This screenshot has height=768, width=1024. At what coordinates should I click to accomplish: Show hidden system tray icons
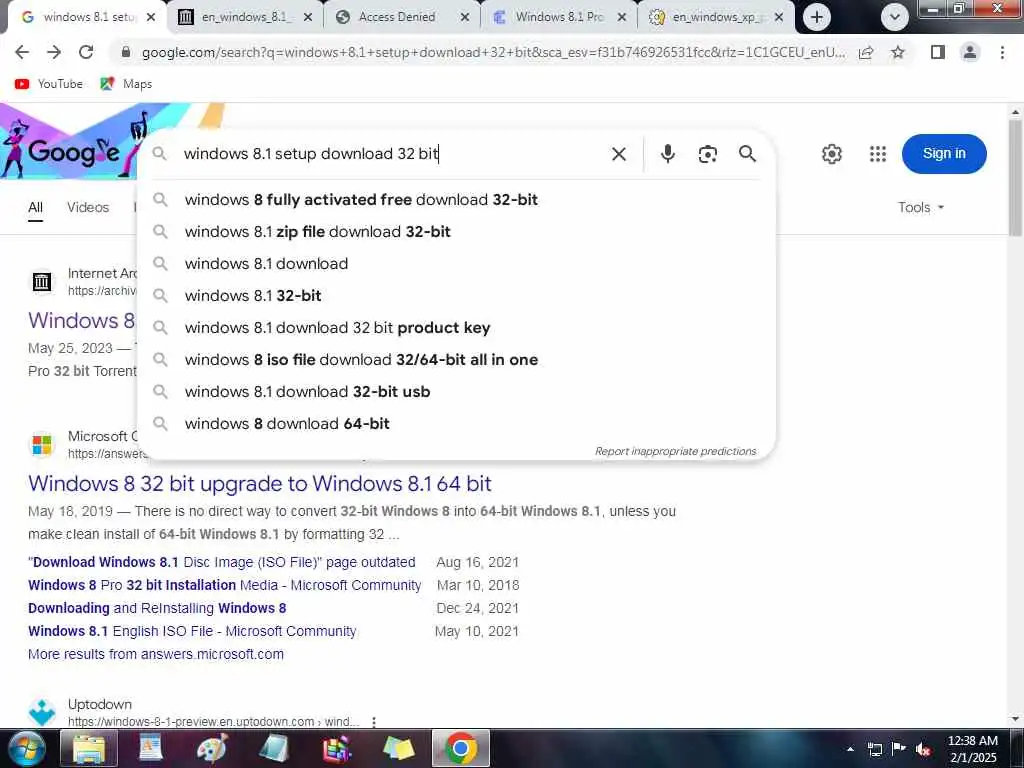[x=850, y=749]
